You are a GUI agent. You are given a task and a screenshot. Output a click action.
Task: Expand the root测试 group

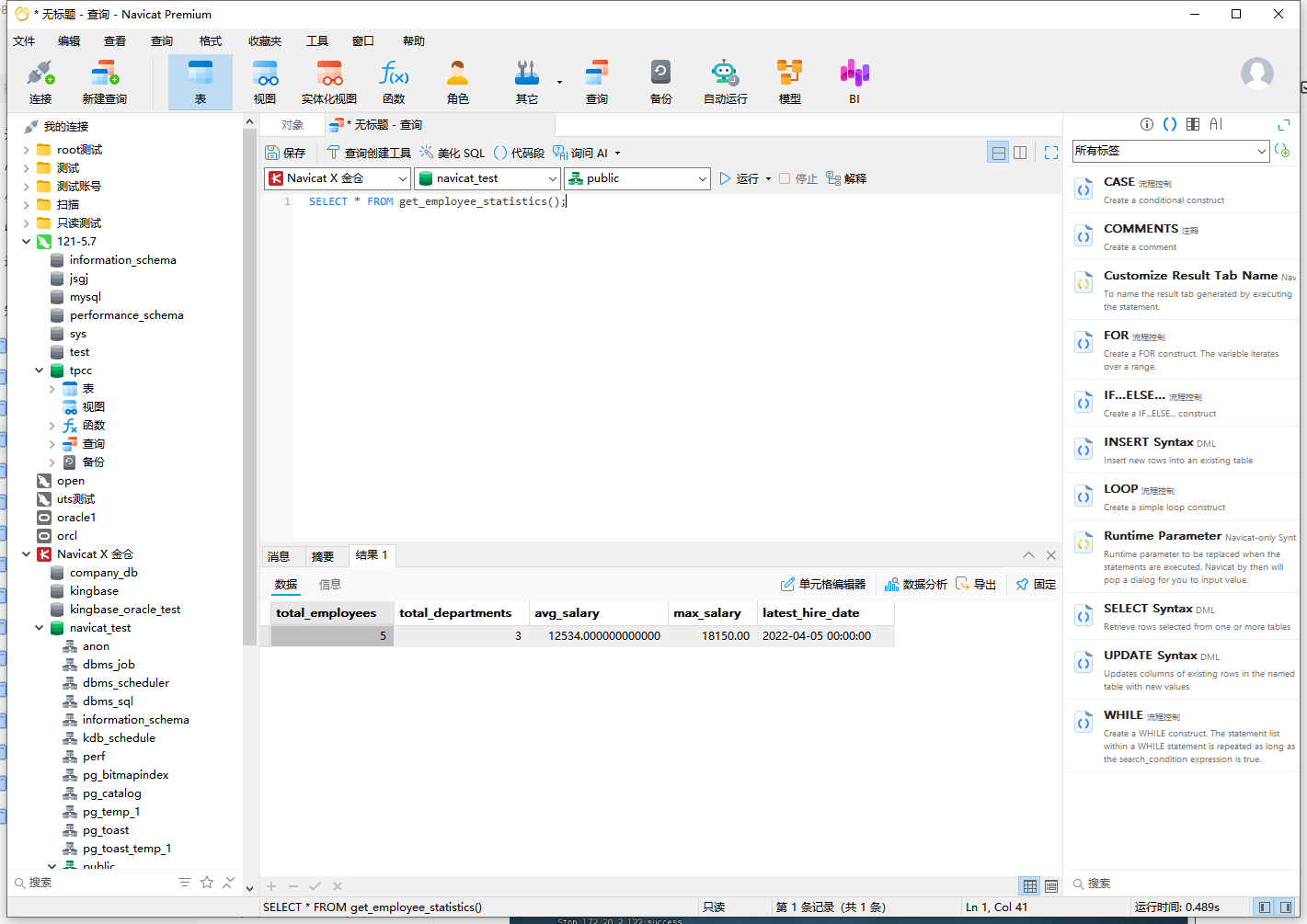pyautogui.click(x=27, y=150)
